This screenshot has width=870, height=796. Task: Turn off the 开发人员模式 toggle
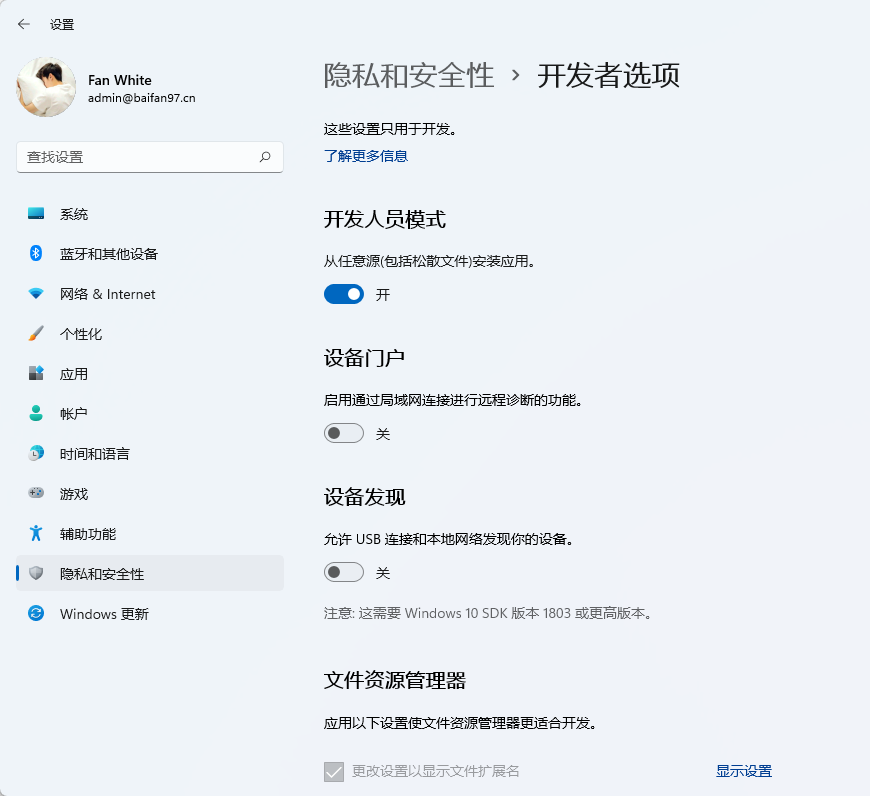point(343,295)
